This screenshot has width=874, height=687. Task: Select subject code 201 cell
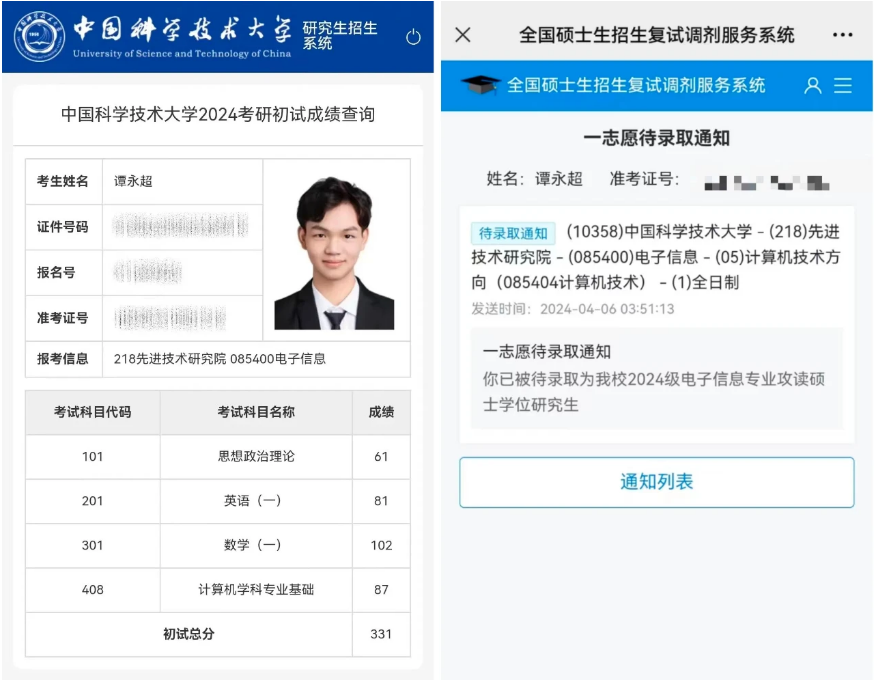tap(93, 501)
